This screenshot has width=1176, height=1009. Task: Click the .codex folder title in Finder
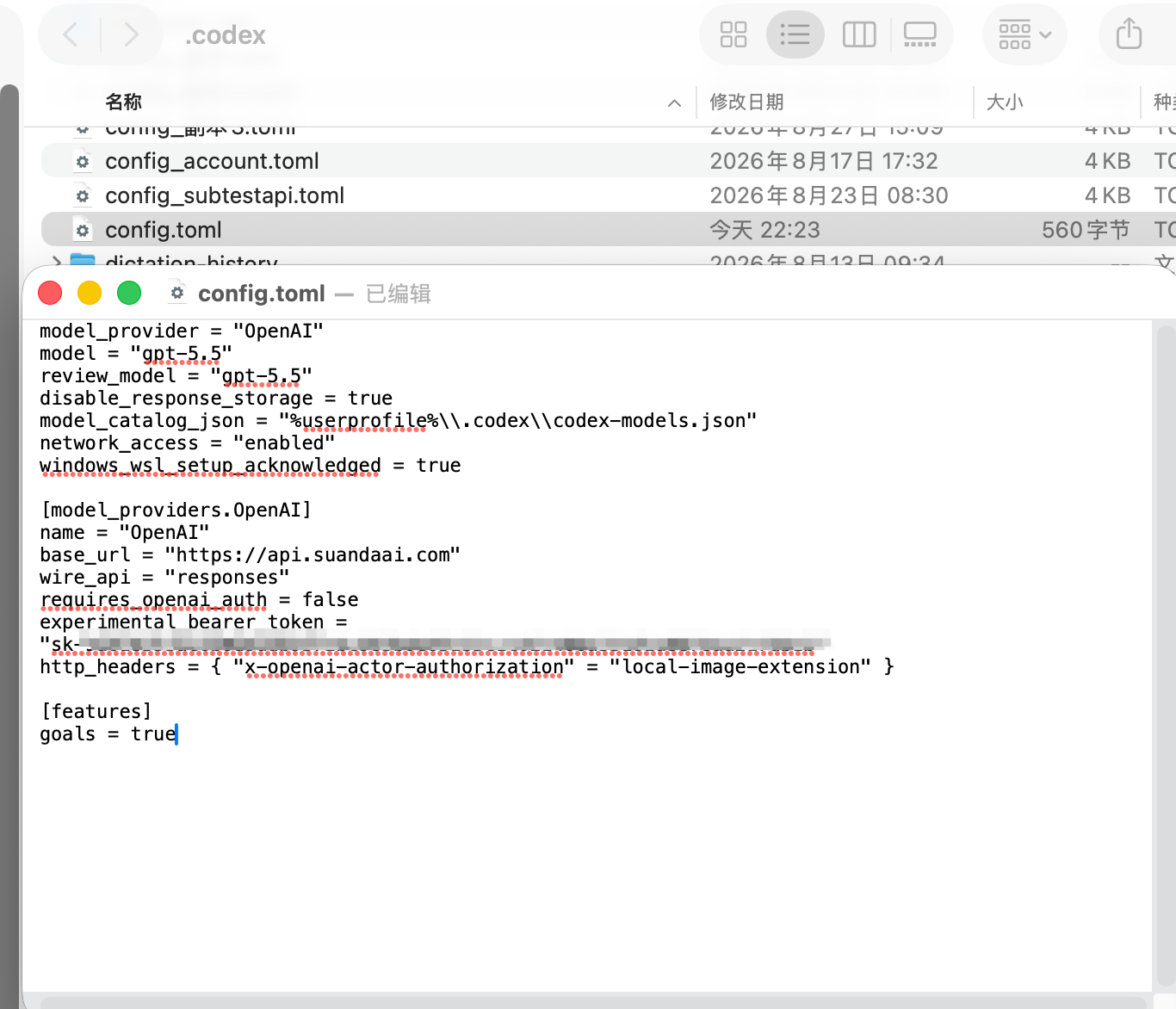click(x=226, y=35)
